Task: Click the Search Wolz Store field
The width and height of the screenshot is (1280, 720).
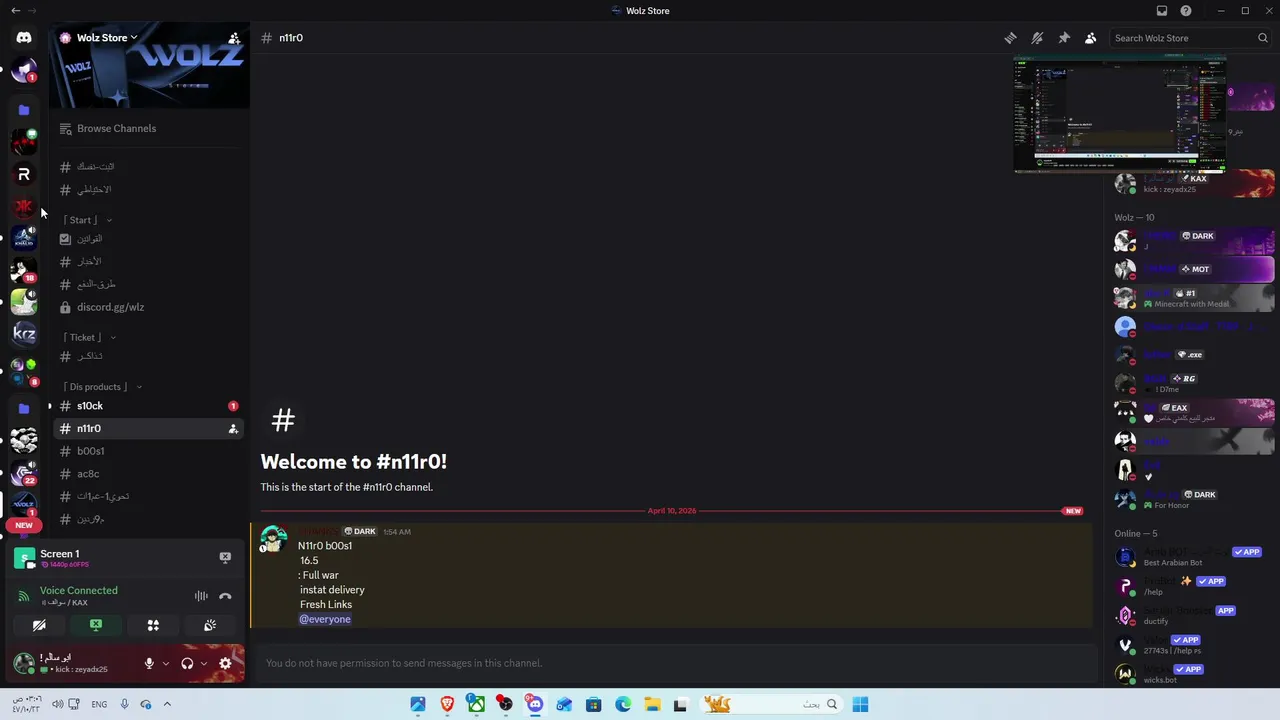Action: 1190,38
